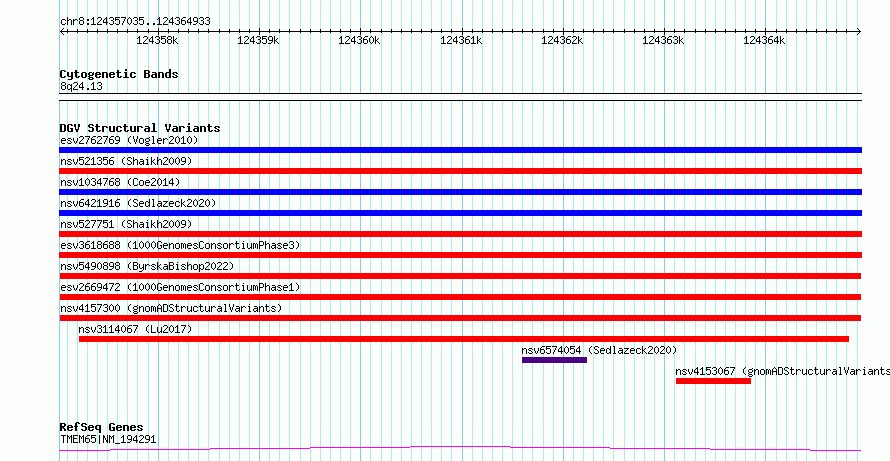Click the esv2762769 (Vogler2010) blue variant bar
The height and width of the screenshot is (461, 890).
(460, 150)
